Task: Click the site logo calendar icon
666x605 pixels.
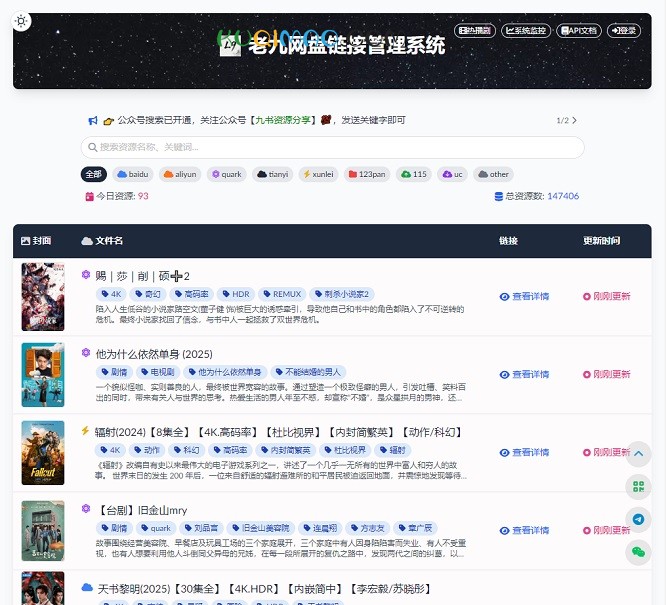Action: [230, 45]
